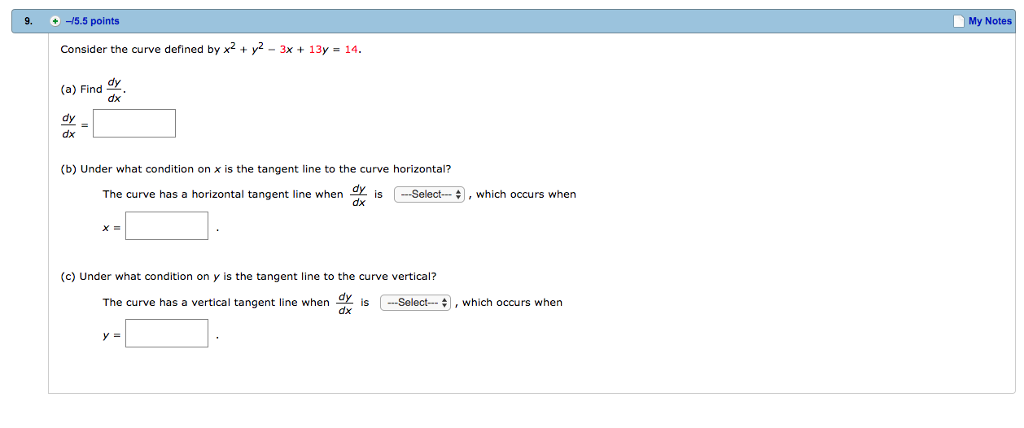Click the My Notes link
1024x428 pixels.
pyautogui.click(x=989, y=21)
